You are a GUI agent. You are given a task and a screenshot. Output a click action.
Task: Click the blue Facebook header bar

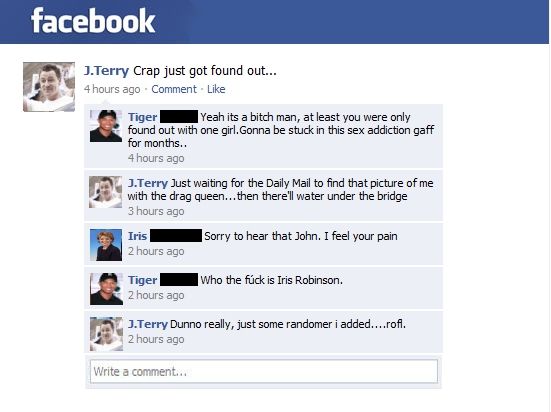pyautogui.click(x=274, y=22)
